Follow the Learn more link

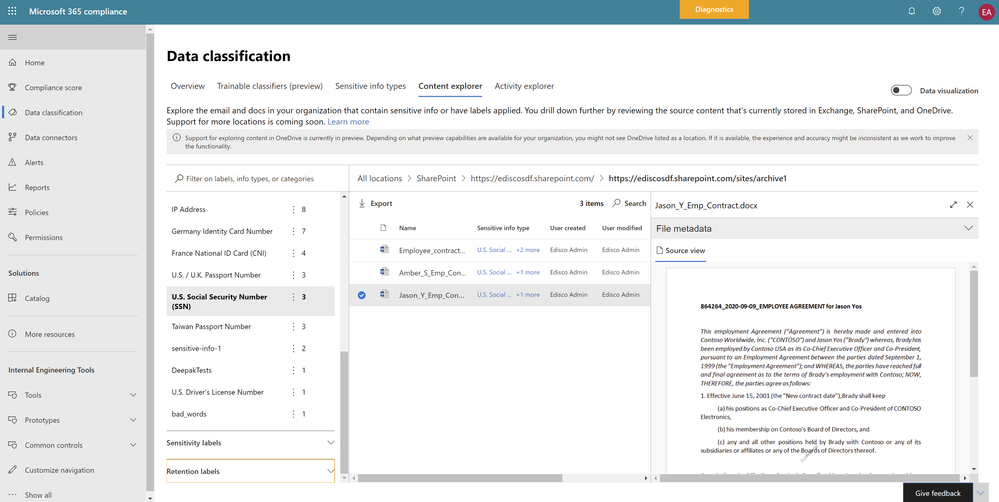[348, 121]
